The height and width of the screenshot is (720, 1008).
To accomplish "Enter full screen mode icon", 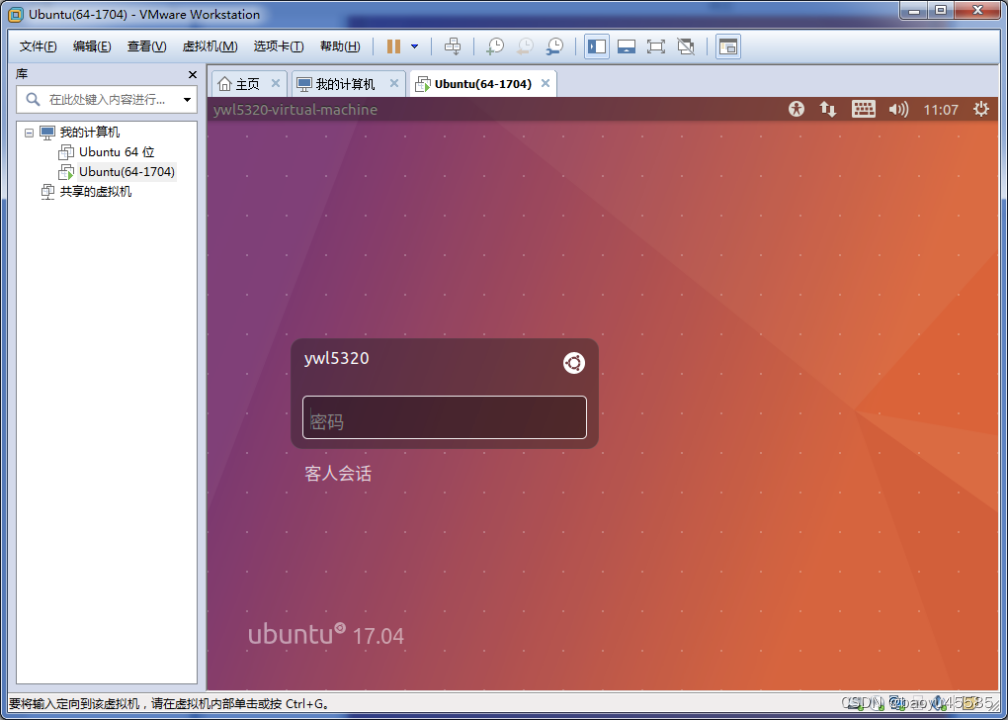I will click(656, 46).
